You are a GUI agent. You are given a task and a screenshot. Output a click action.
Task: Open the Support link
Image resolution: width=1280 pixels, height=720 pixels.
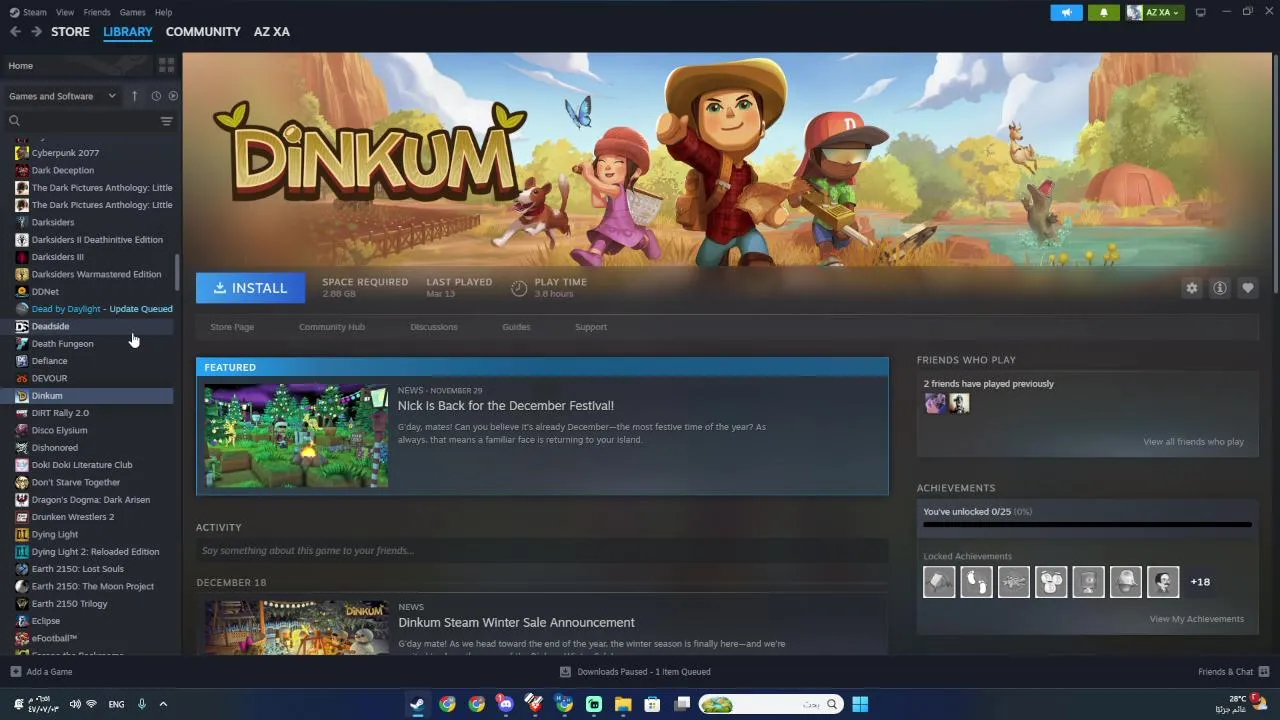click(591, 327)
